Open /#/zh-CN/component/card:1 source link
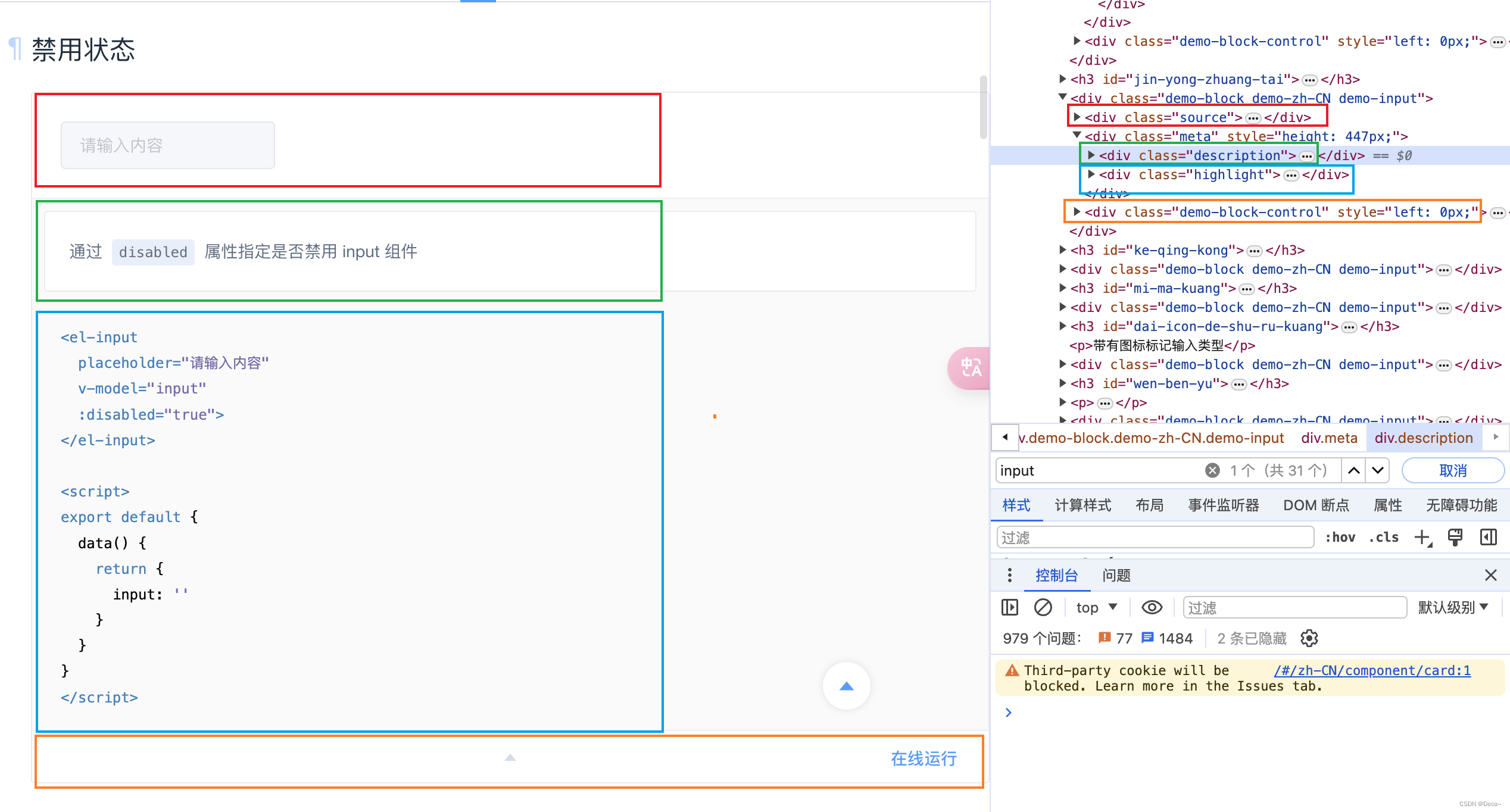The width and height of the screenshot is (1510, 812). [1372, 670]
